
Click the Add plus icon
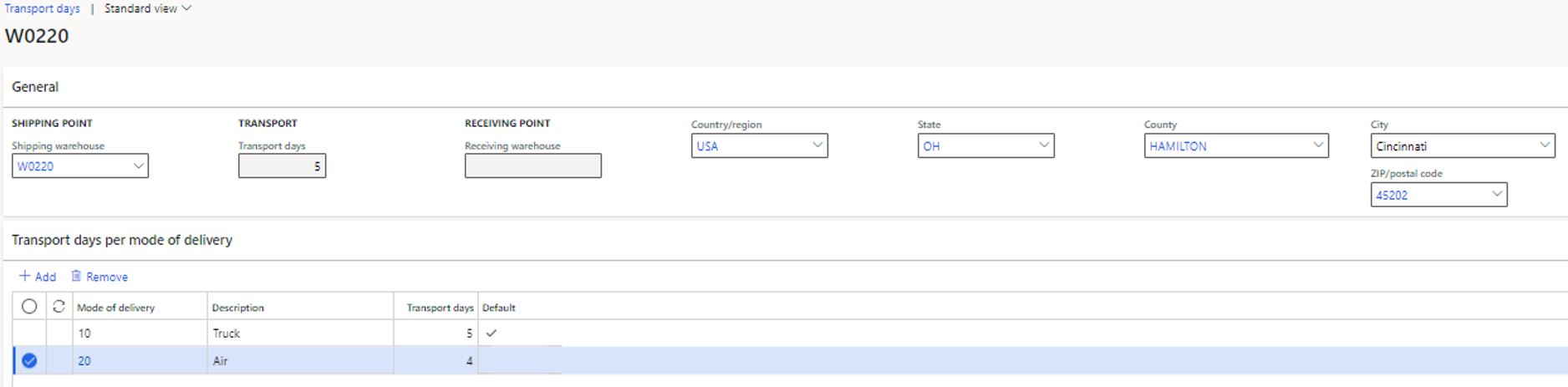[x=24, y=276]
